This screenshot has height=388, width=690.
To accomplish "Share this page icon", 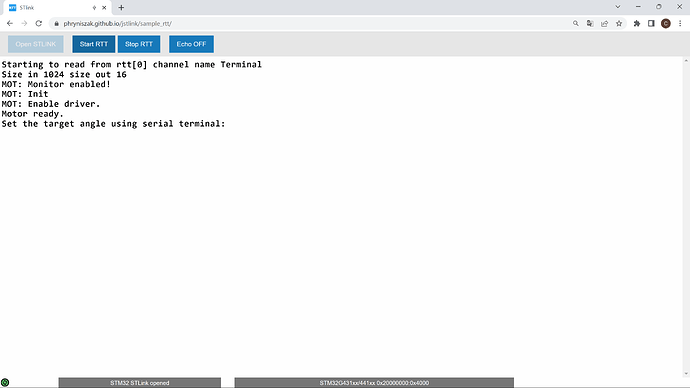I will point(605,23).
